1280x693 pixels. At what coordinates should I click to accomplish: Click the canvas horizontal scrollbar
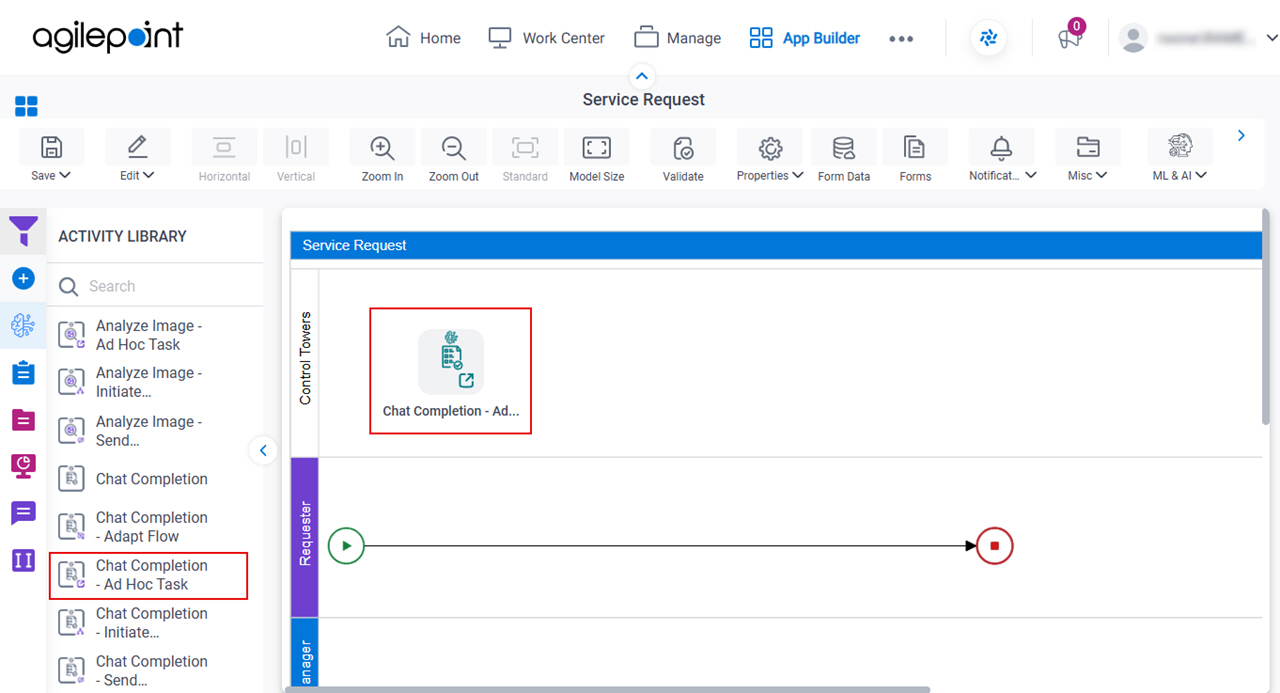(607, 689)
